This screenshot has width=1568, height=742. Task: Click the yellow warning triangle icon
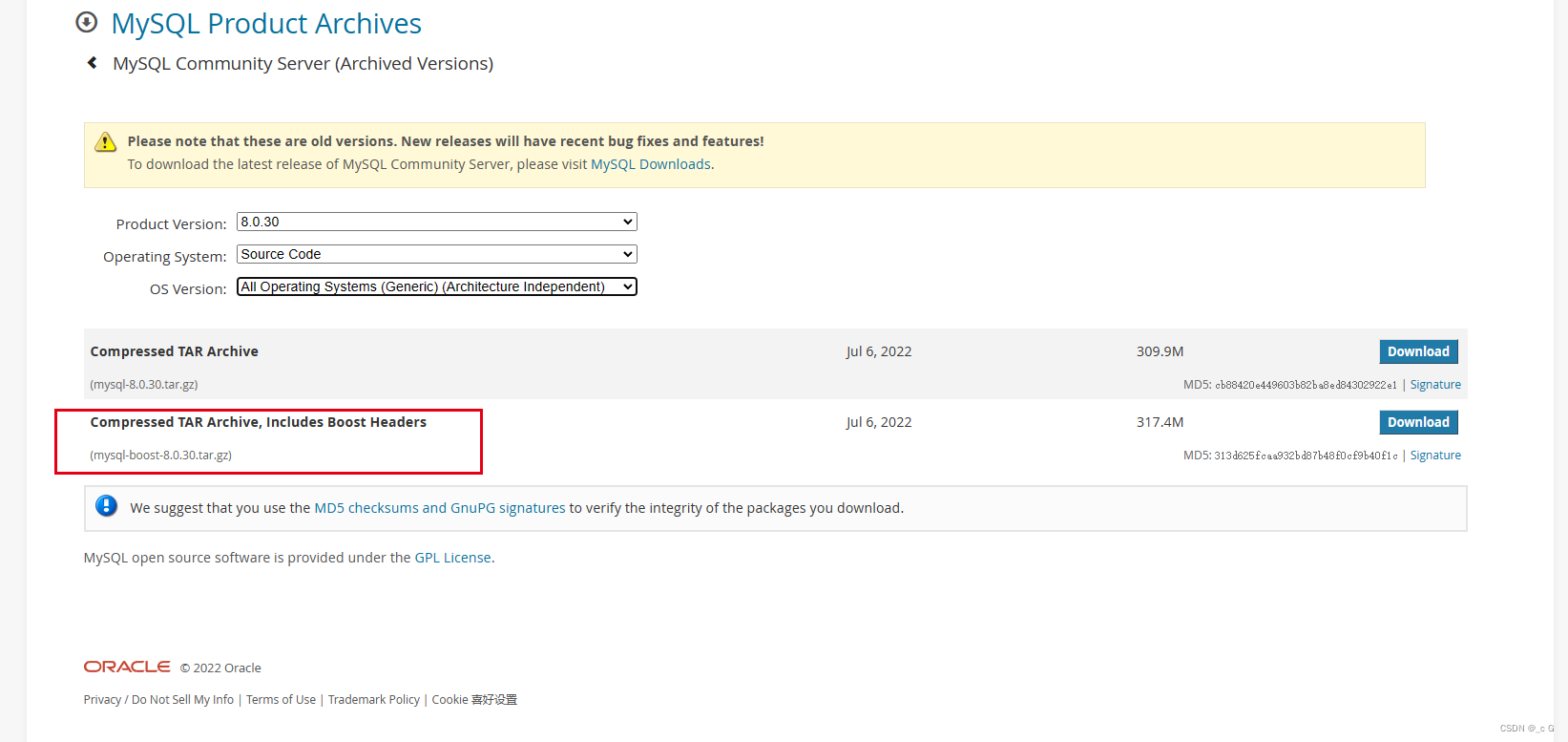[x=105, y=142]
